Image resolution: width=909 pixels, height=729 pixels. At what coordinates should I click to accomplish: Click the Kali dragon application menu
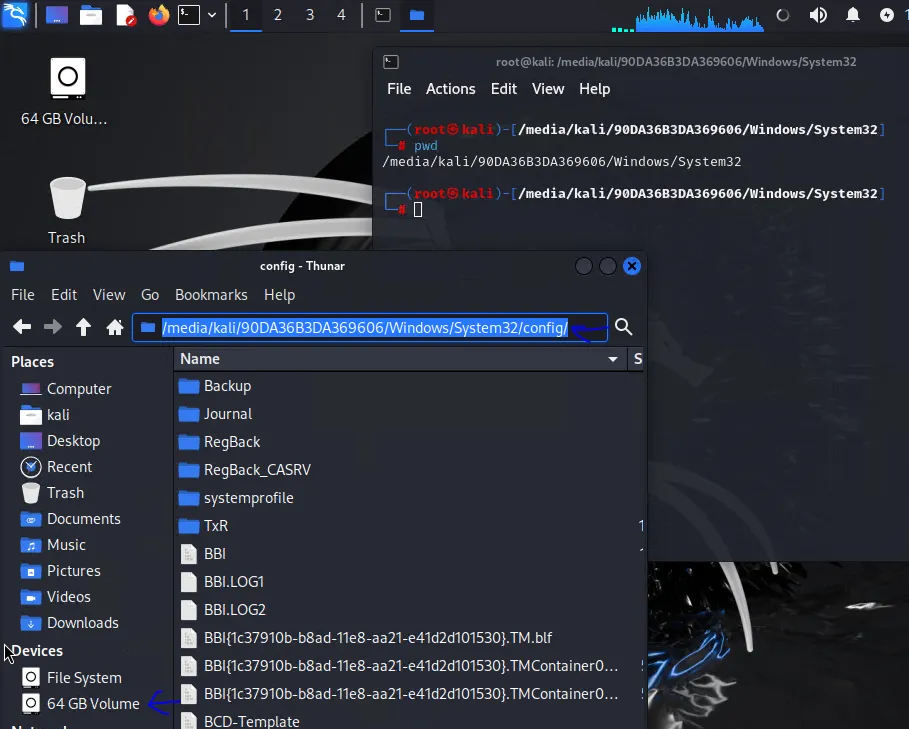pyautogui.click(x=14, y=15)
